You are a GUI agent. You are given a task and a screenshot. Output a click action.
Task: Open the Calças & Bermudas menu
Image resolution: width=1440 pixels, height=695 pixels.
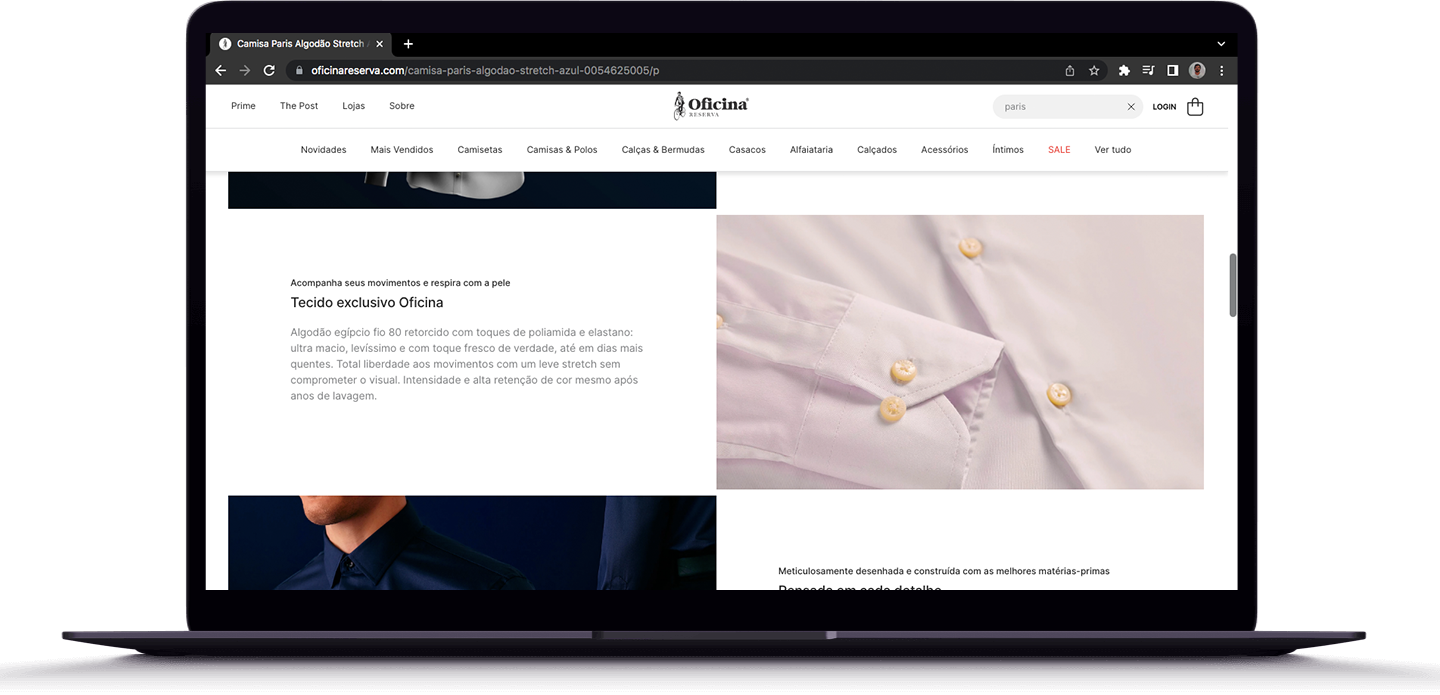663,150
